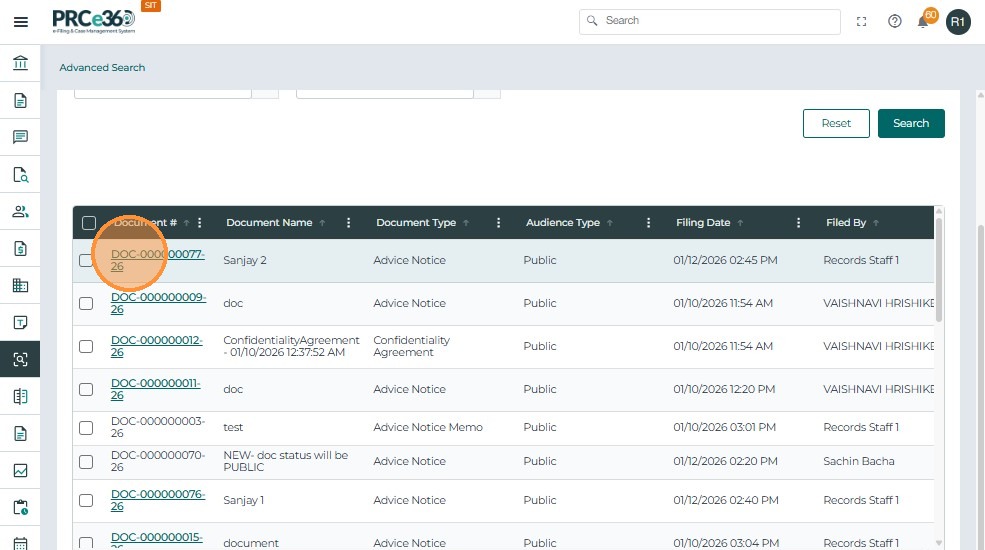Click the dollar invoice icon in sidebar

tap(20, 248)
